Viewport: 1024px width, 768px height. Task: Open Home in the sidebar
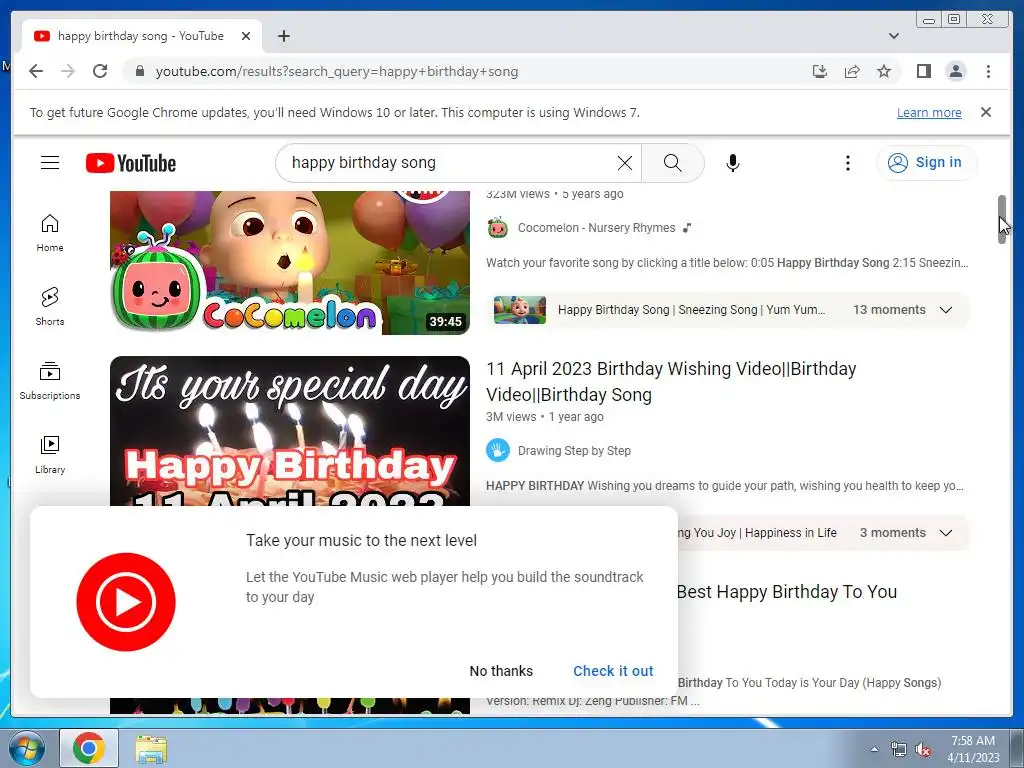coord(50,233)
